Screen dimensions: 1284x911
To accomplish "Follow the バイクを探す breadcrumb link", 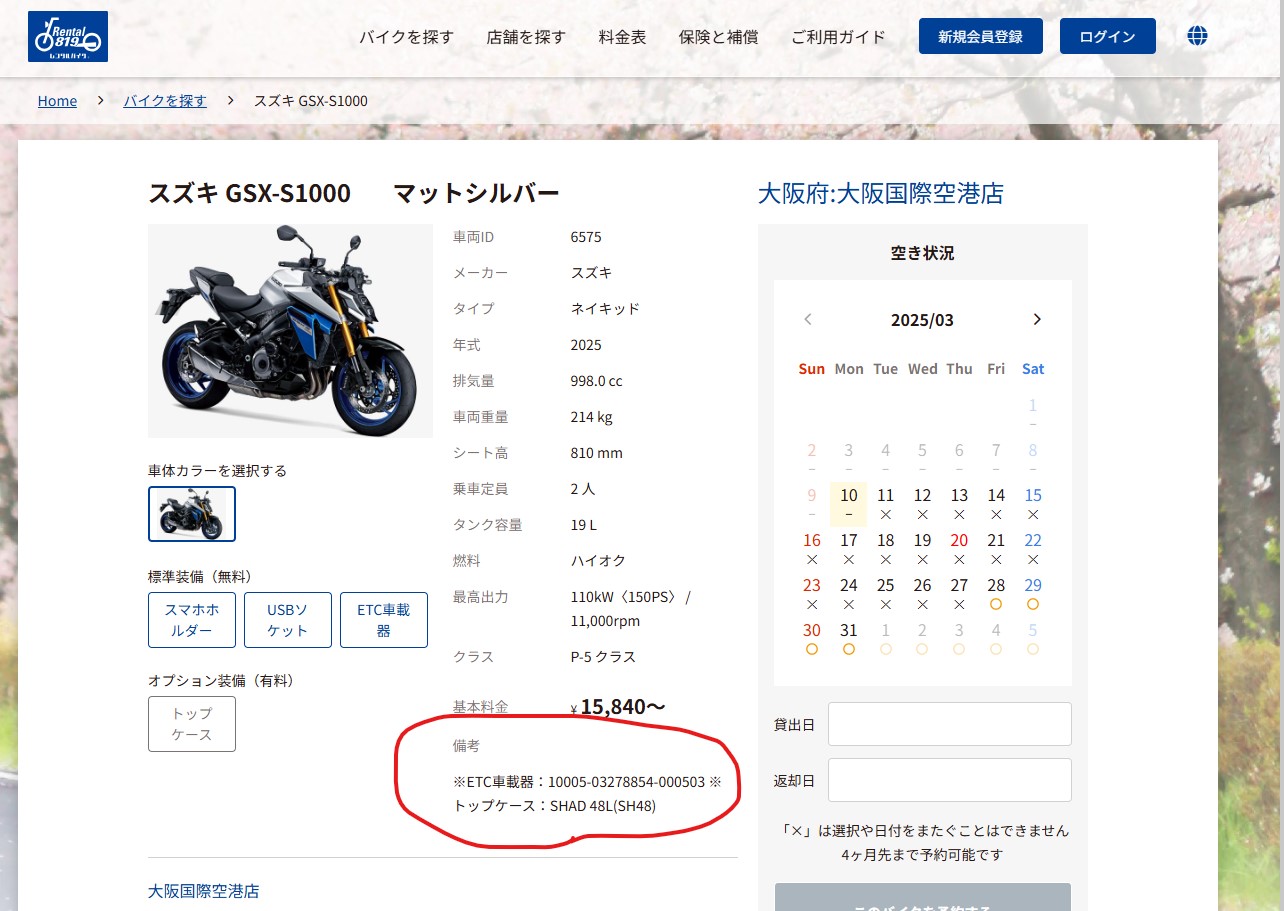I will [x=165, y=101].
